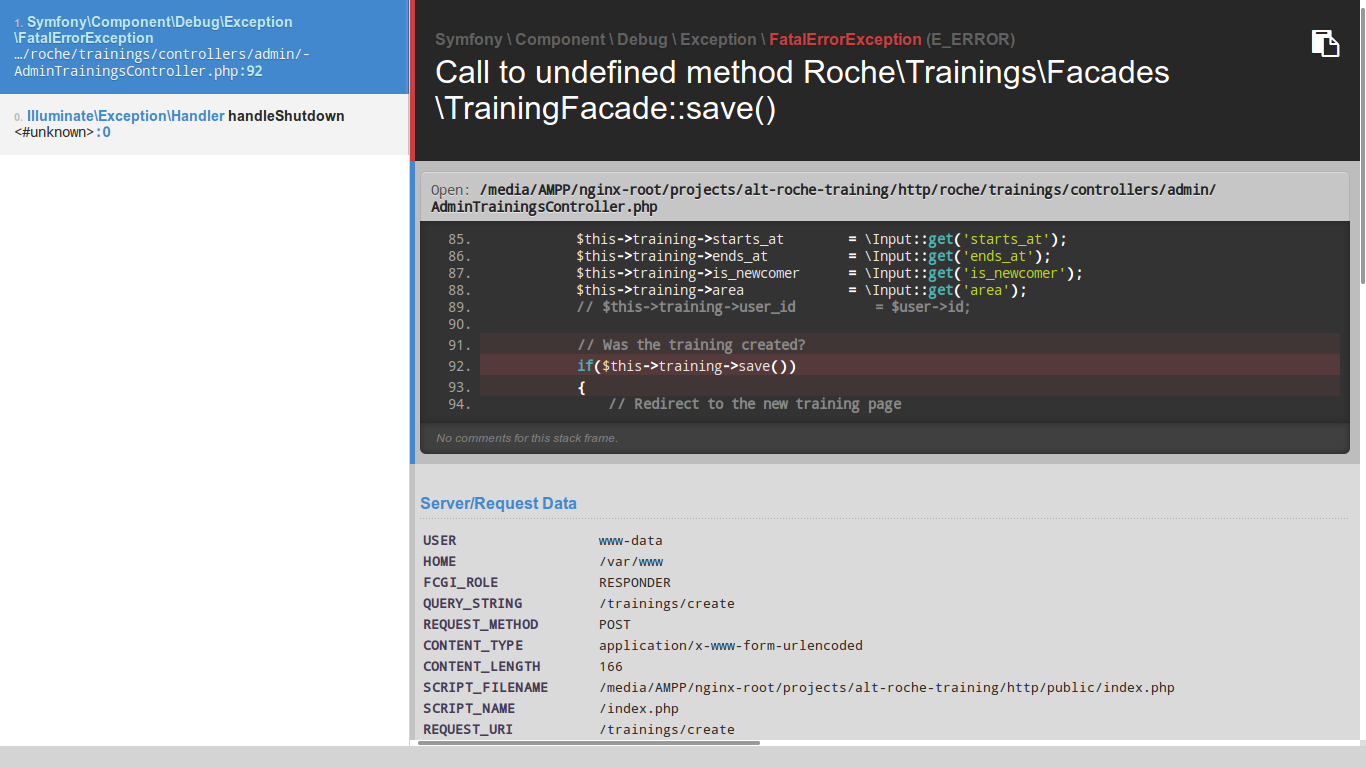Viewport: 1366px width, 768px height.
Task: Click code line 85 setting starts_at
Action: [821, 239]
